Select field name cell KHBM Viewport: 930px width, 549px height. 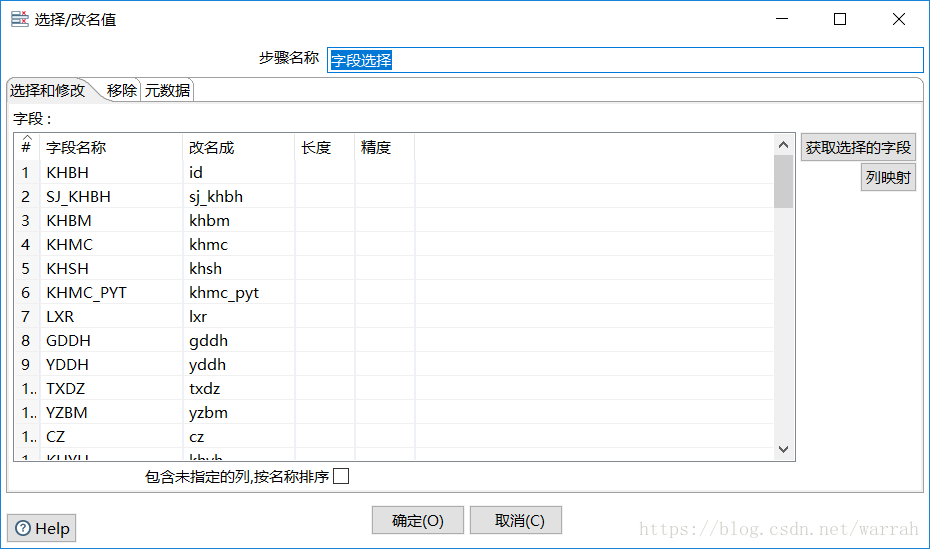click(x=111, y=220)
